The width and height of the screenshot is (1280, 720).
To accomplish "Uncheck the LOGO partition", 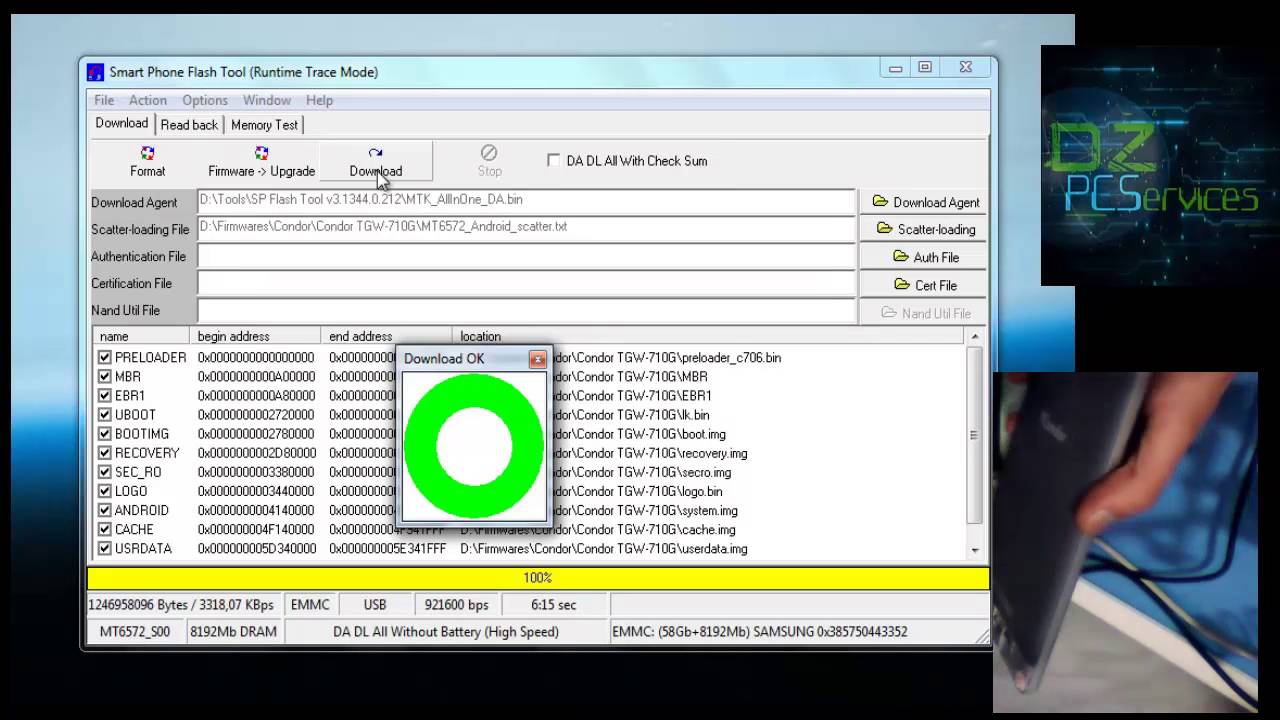I will tap(105, 490).
